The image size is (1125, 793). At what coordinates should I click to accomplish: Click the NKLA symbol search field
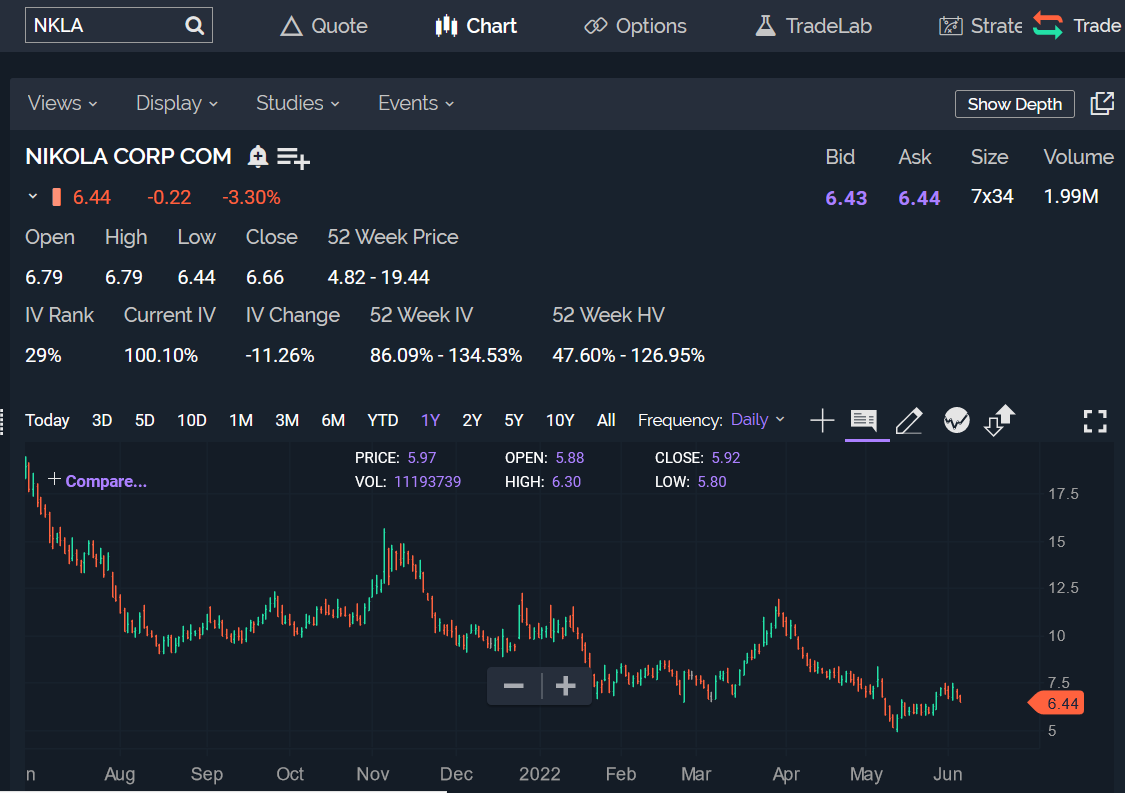(x=118, y=26)
